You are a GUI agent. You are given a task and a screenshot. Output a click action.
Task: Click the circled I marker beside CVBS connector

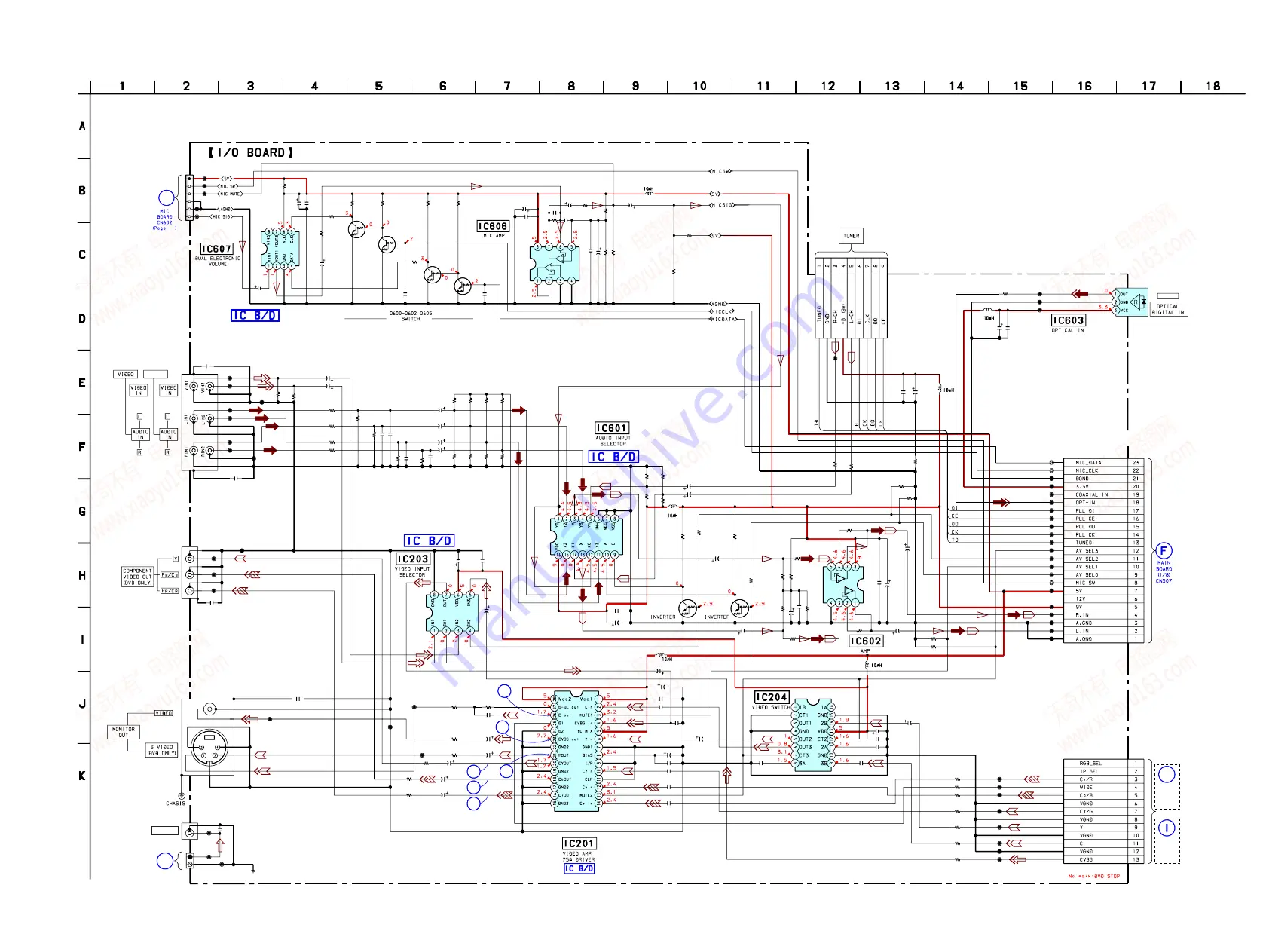1167,828
